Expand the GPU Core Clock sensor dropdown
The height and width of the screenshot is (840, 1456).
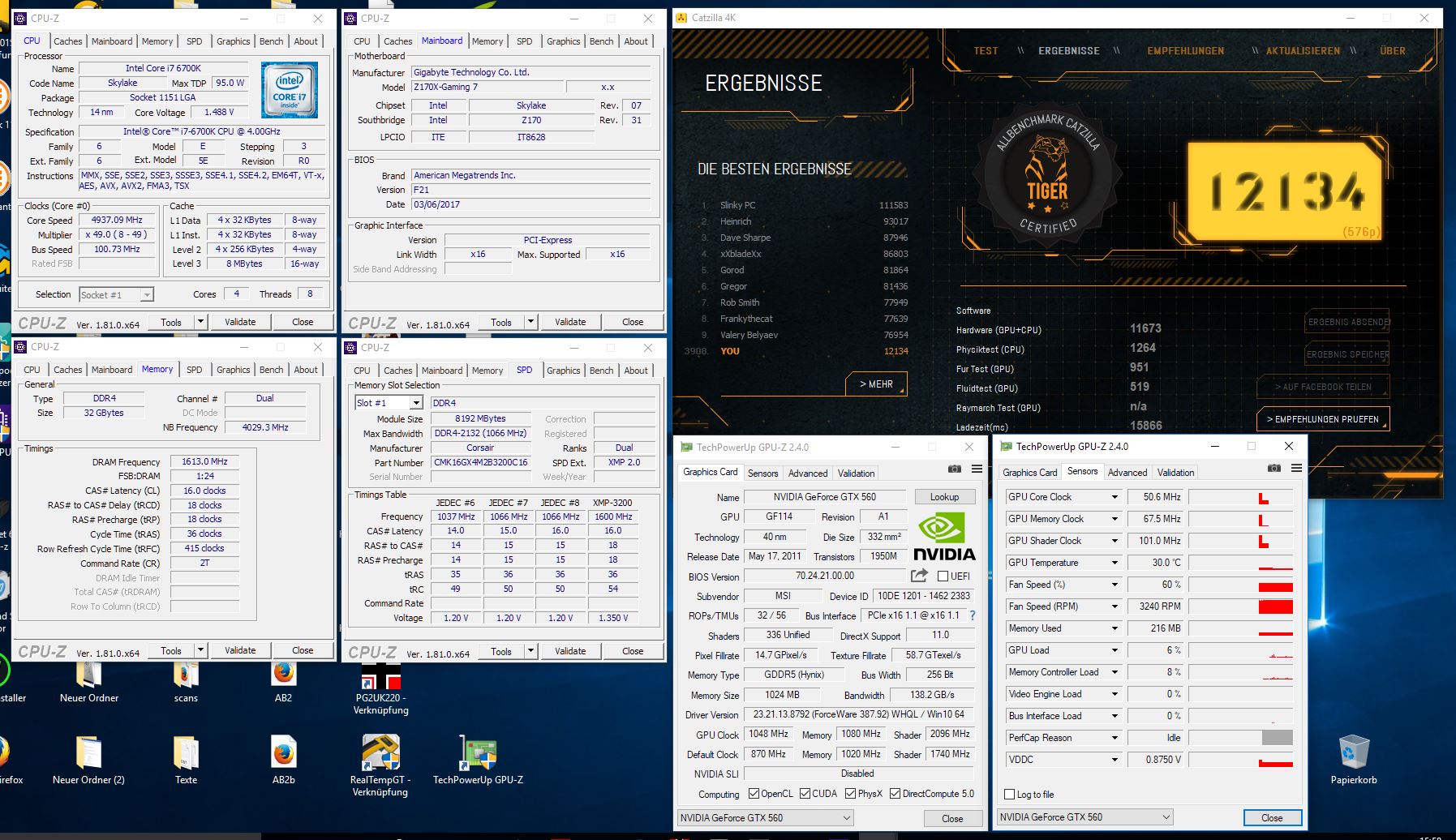point(1115,497)
